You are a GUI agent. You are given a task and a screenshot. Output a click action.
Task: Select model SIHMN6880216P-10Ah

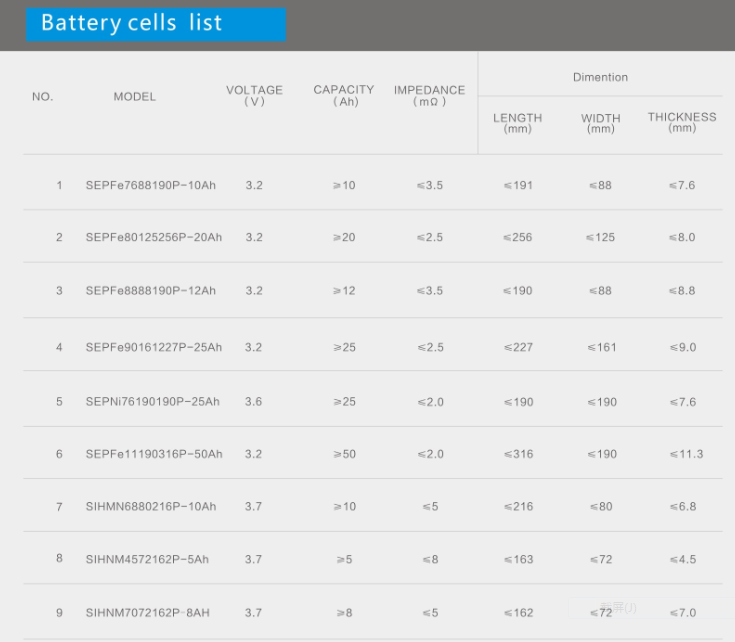[151, 507]
